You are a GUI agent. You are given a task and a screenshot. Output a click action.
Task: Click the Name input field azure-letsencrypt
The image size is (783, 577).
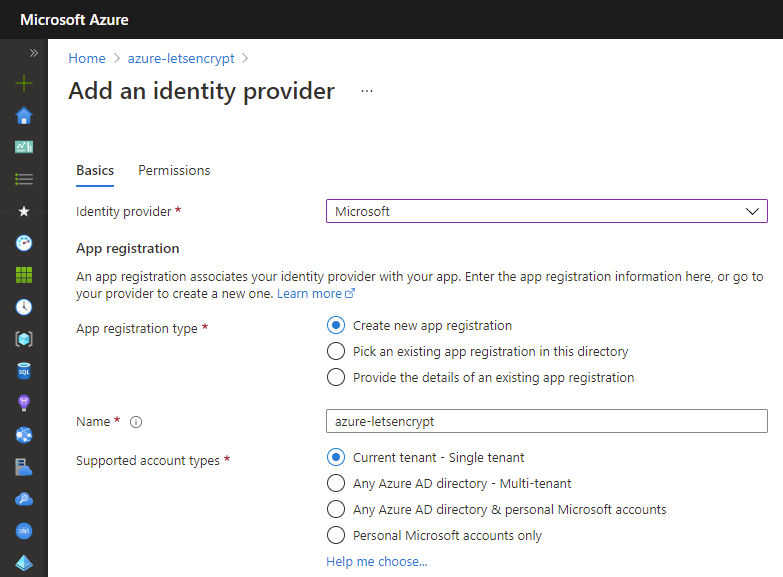click(x=547, y=421)
